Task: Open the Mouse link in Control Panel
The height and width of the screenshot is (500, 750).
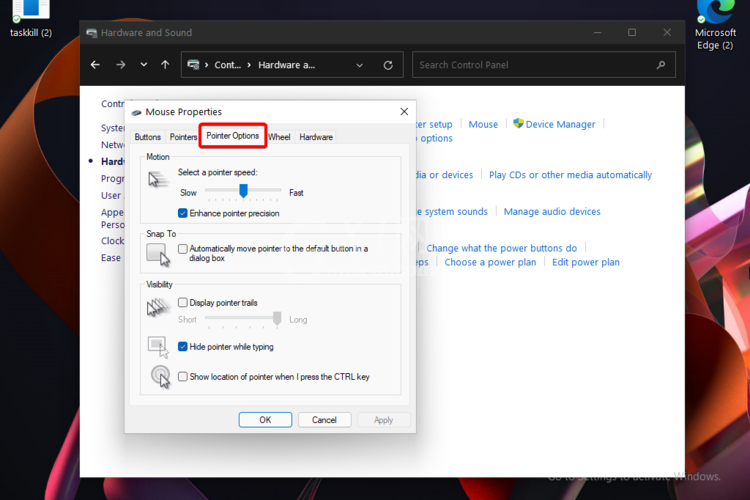Action: tap(483, 124)
